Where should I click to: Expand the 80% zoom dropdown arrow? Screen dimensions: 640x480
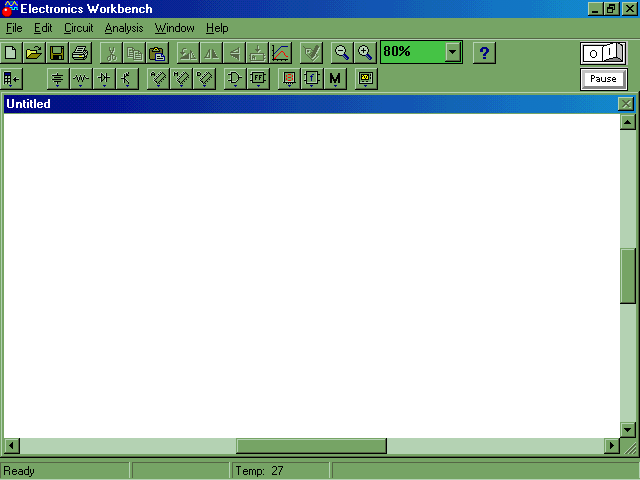(x=453, y=52)
